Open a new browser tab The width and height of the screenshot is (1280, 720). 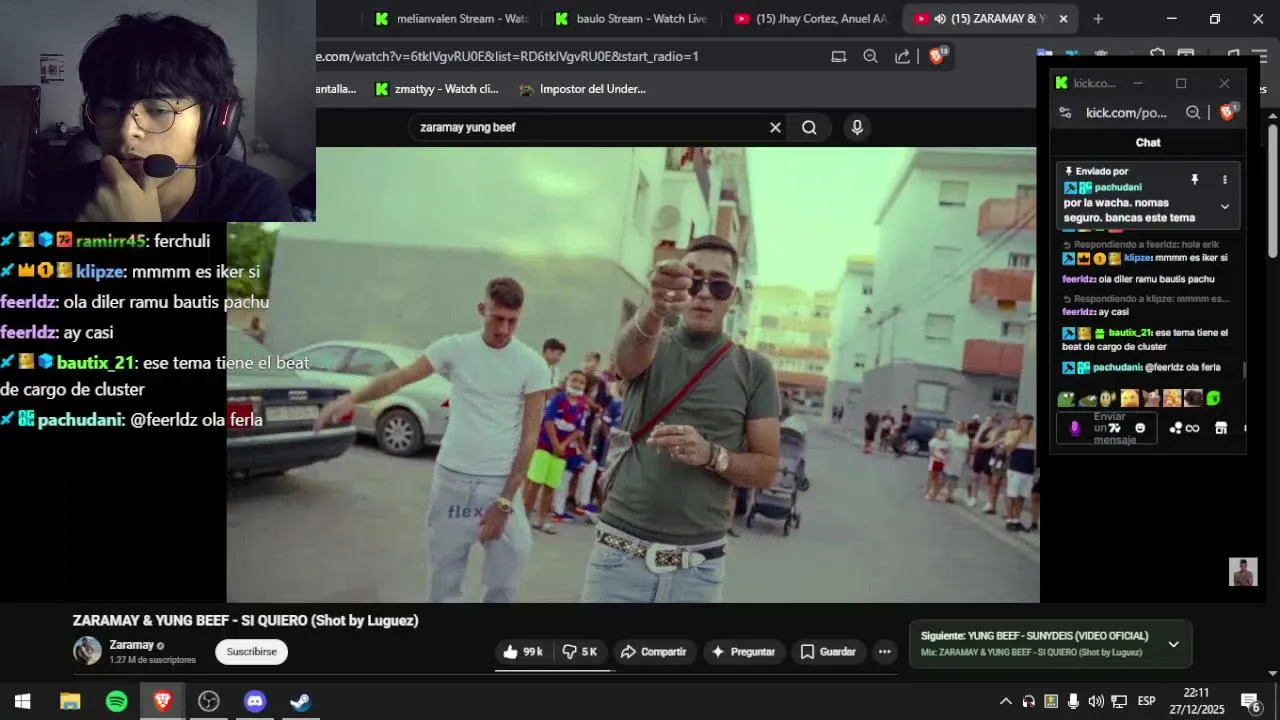point(1098,19)
